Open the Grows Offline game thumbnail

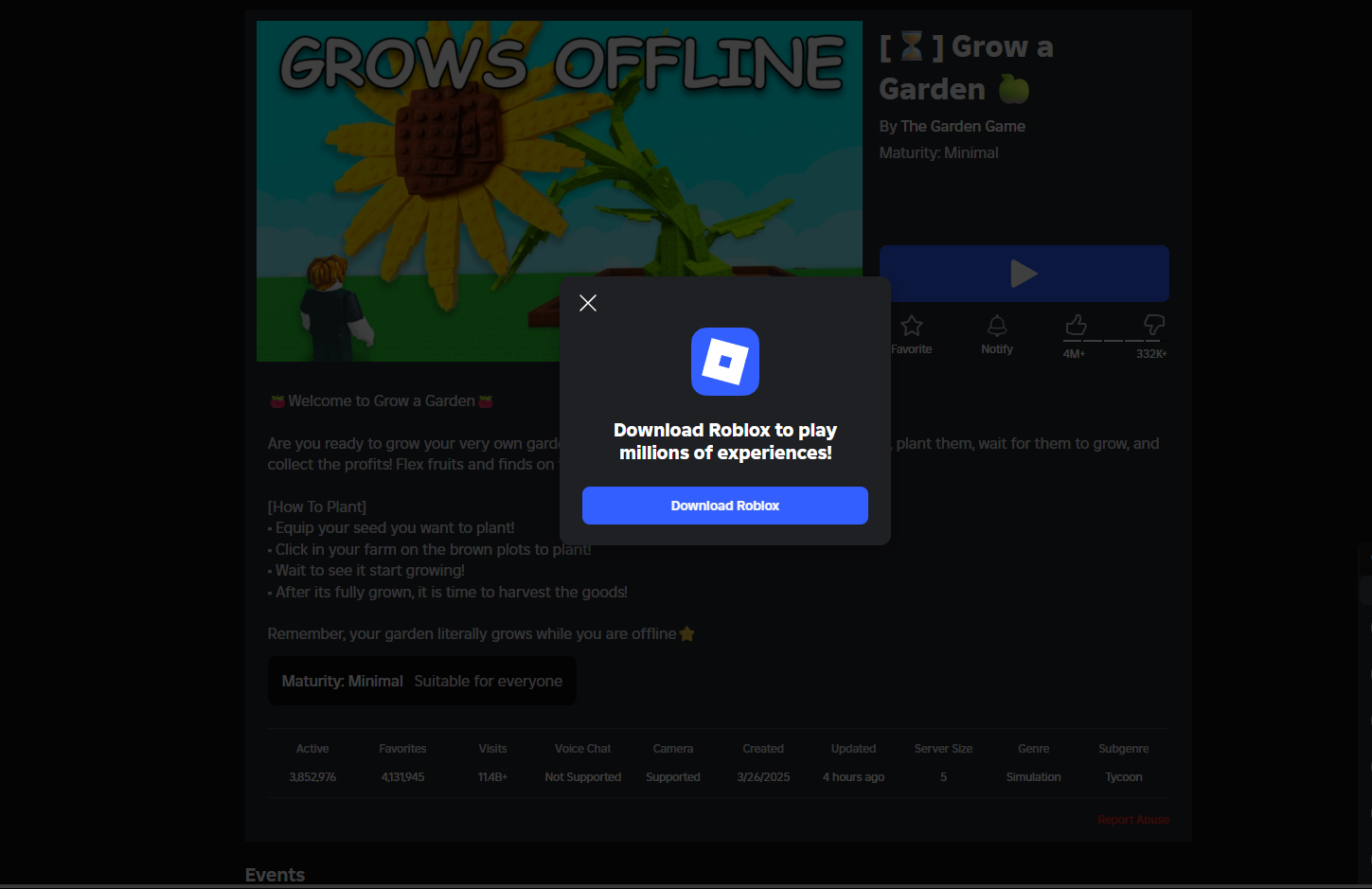tap(560, 191)
